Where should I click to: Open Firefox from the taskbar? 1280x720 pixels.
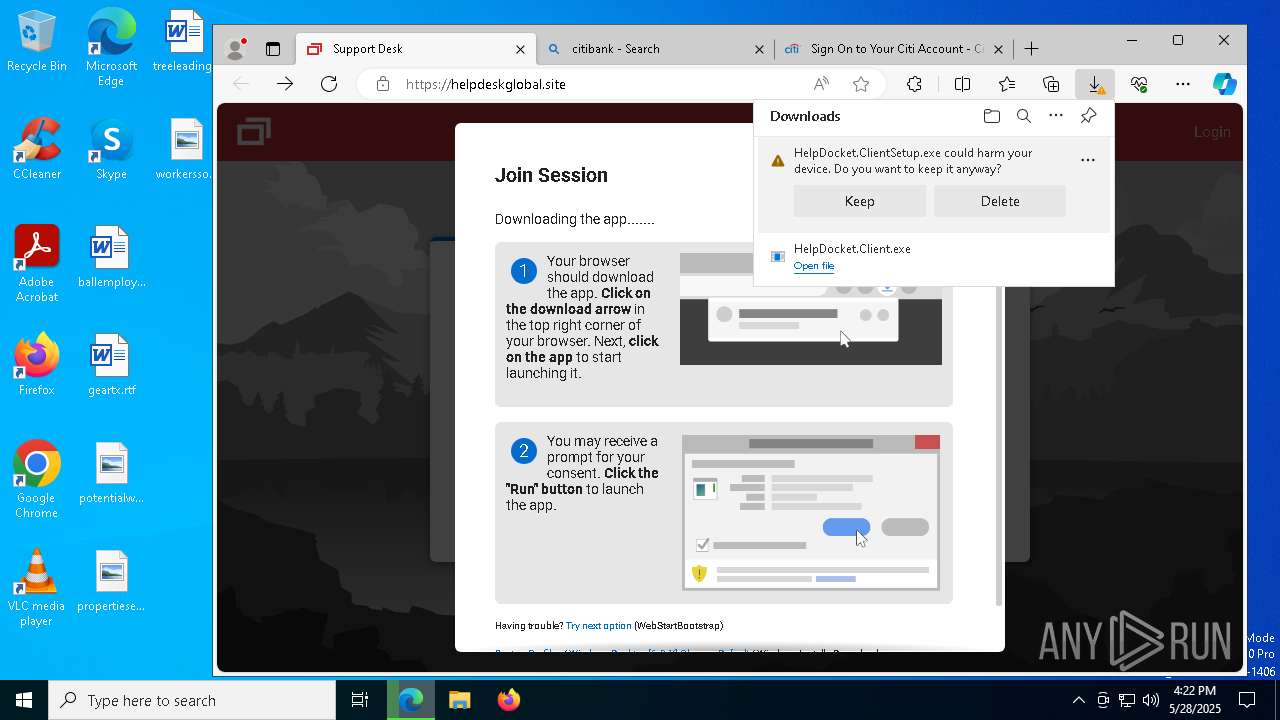pos(508,700)
